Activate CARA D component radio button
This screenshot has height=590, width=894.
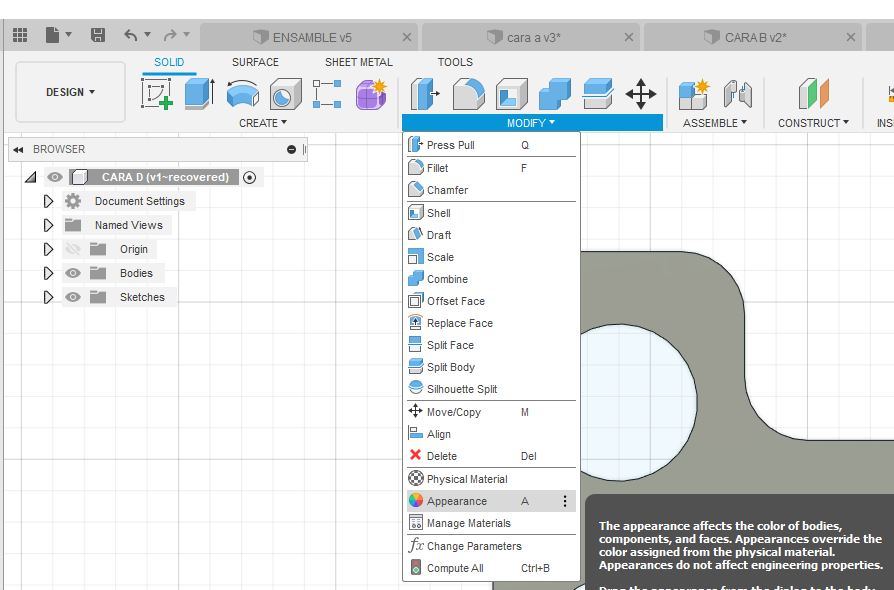[249, 177]
